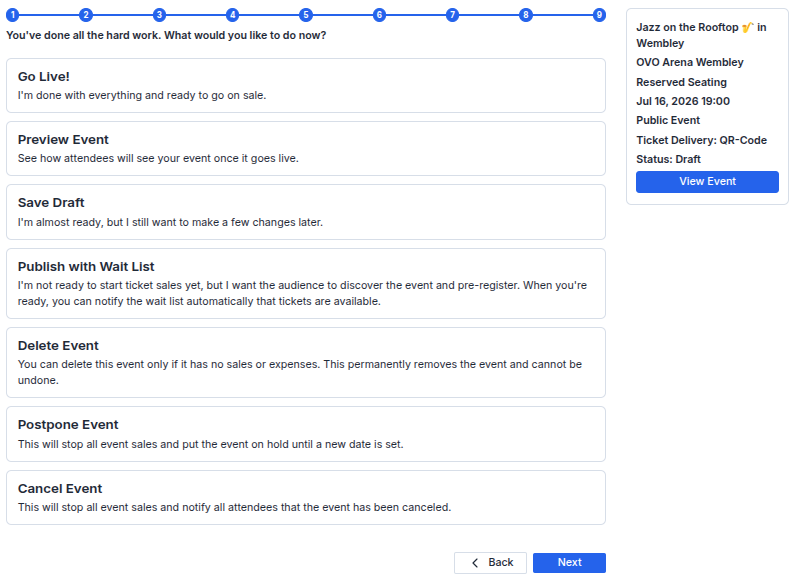795x576 pixels.
Task: Click the 'Reserved Seating' text
Action: coord(681,82)
